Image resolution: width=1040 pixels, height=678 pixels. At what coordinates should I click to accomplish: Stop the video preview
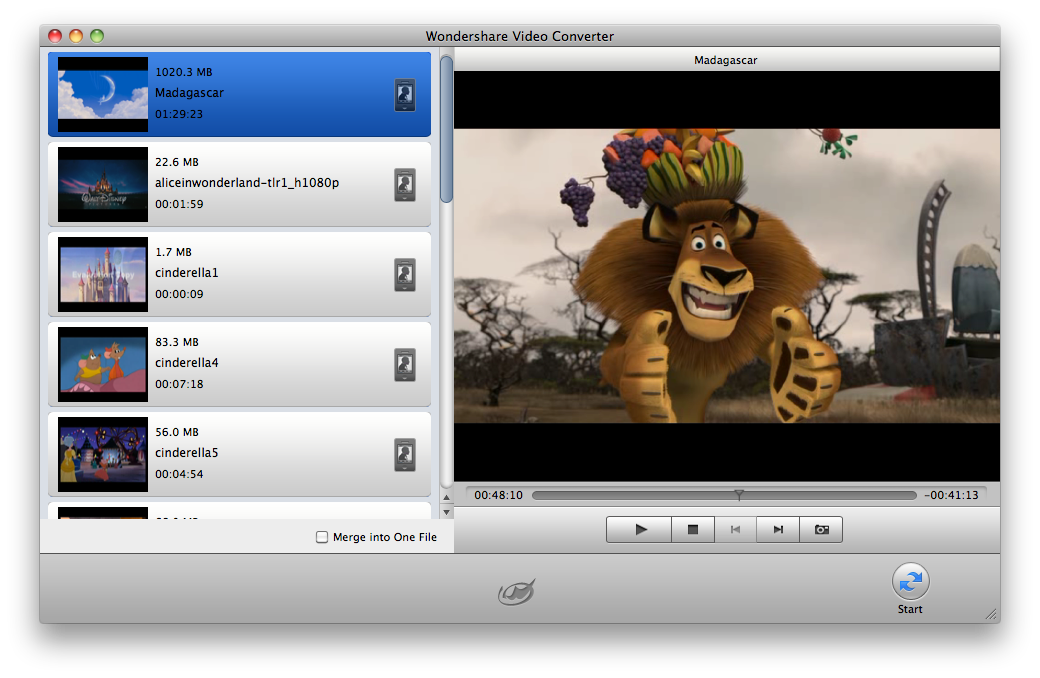click(x=692, y=529)
